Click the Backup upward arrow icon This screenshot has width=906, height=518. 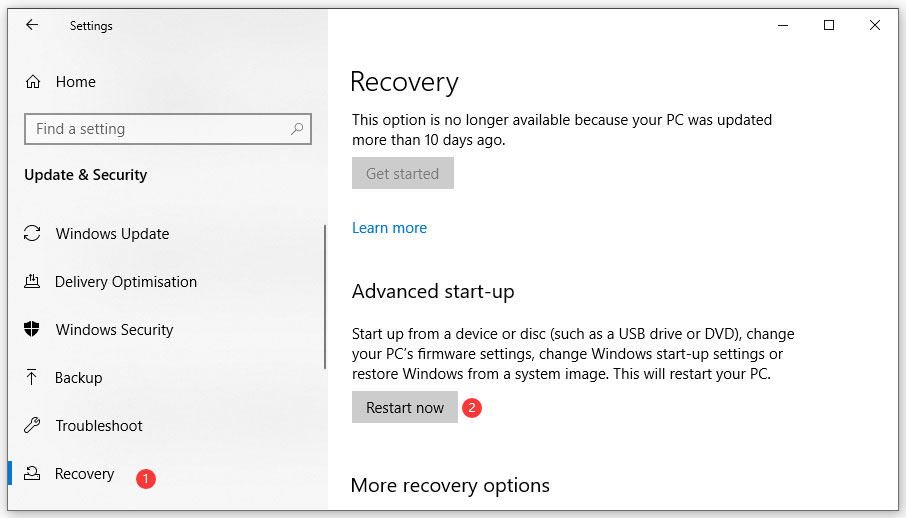32,377
